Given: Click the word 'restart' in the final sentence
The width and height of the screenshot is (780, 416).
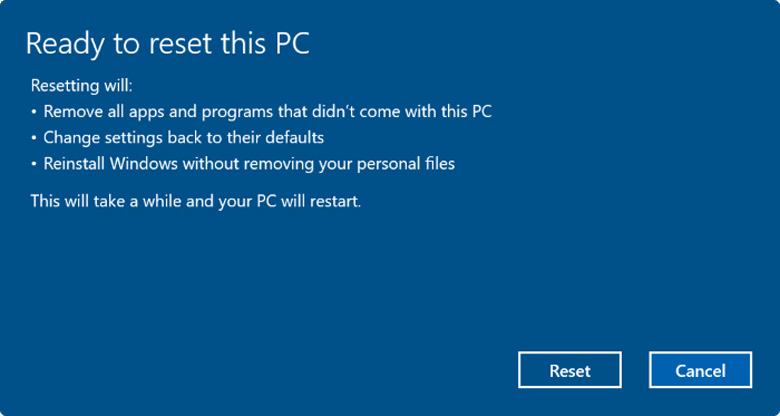Looking at the screenshot, I should (332, 201).
